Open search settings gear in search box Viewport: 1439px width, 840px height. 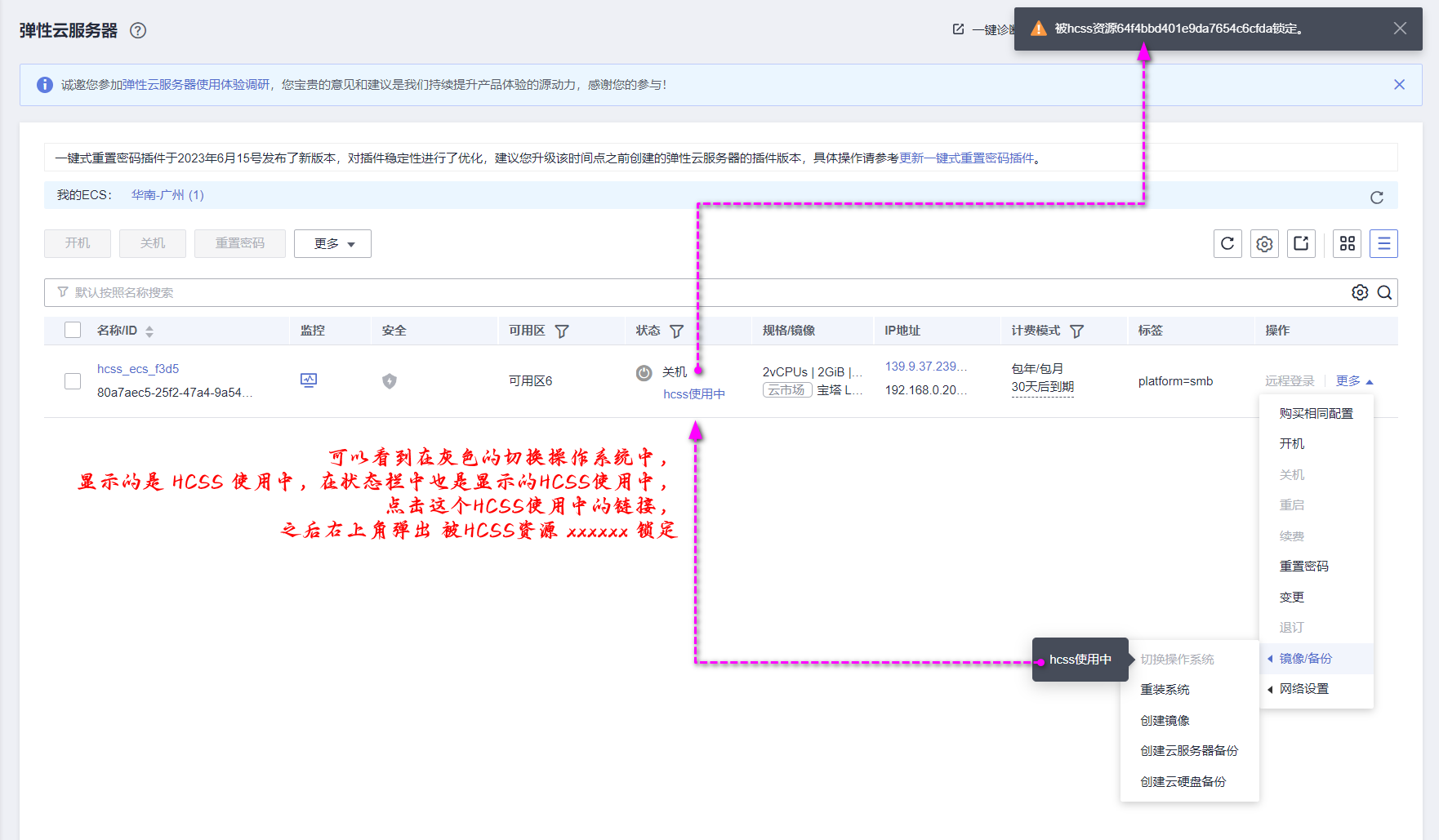(1360, 292)
